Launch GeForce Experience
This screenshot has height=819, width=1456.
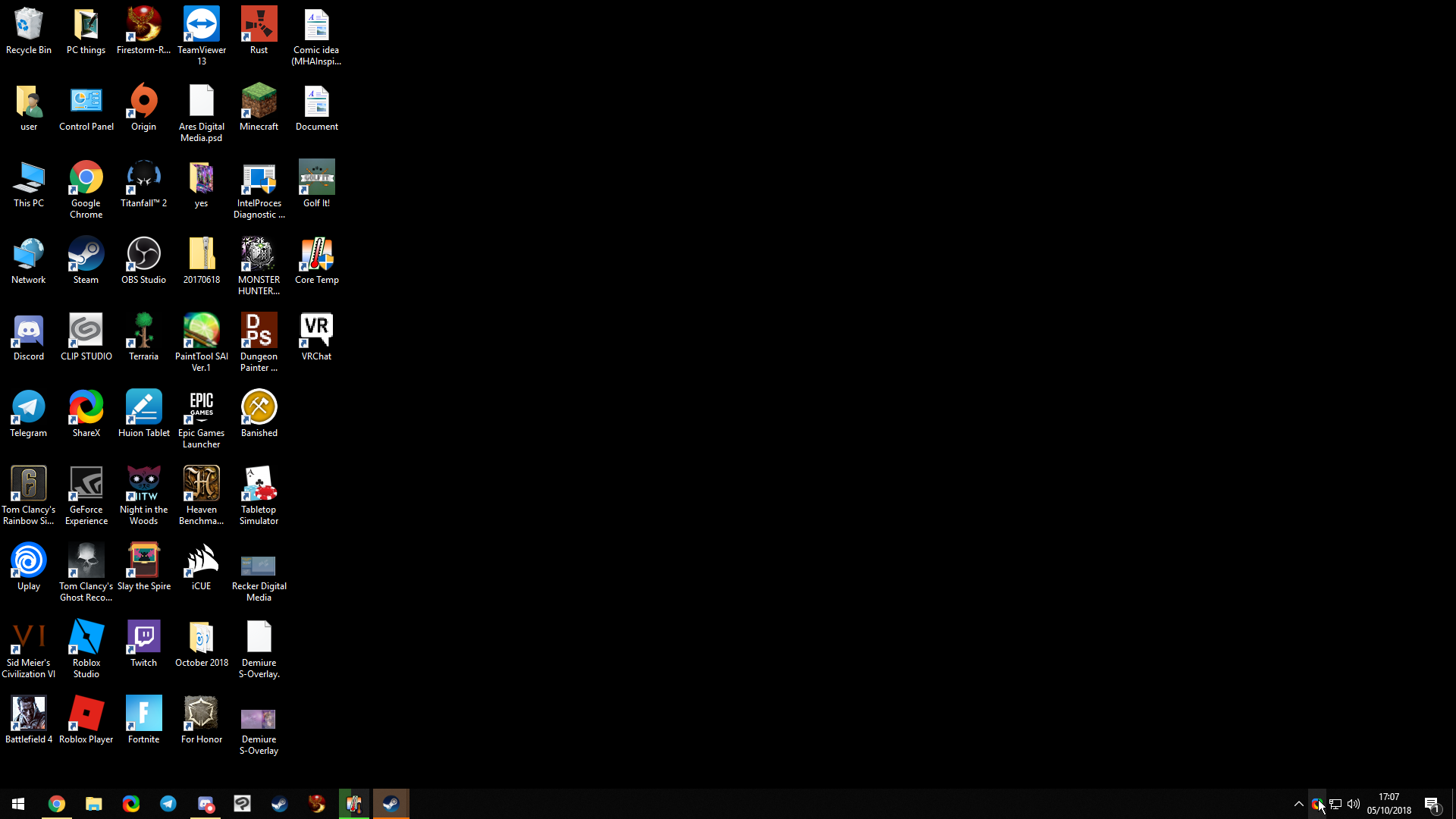point(85,483)
